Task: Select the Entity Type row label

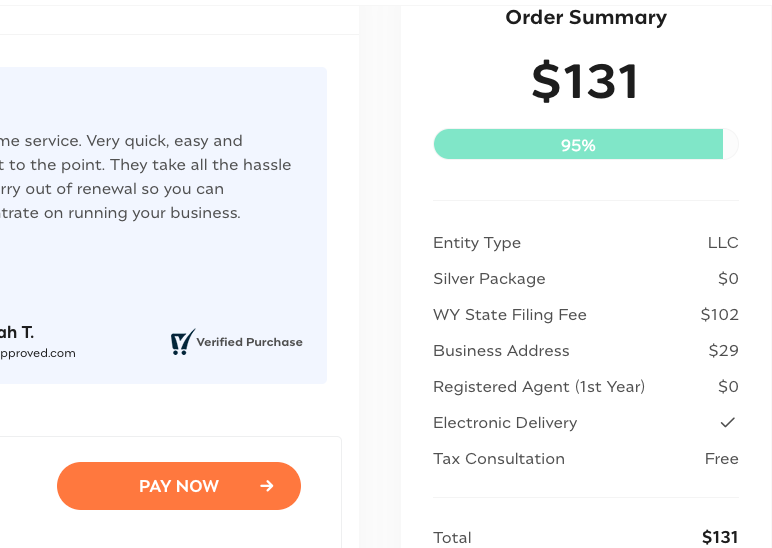Action: (477, 243)
